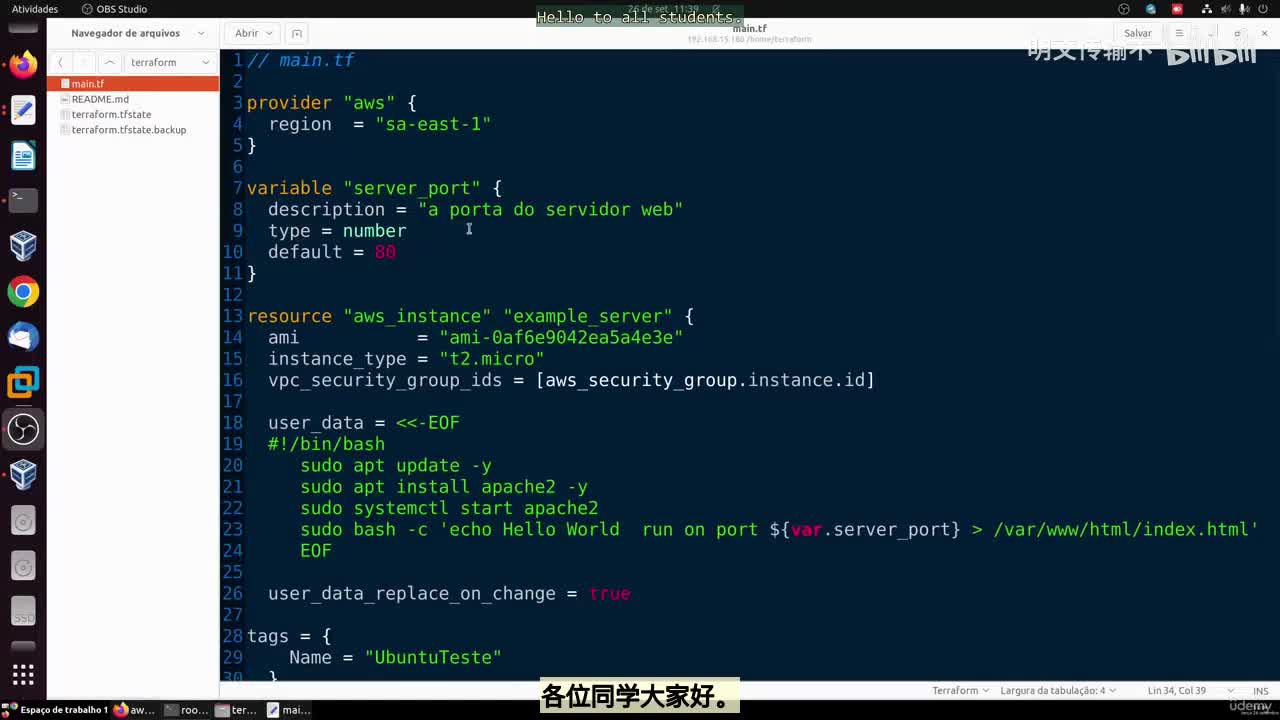The width and height of the screenshot is (1280, 720).
Task: Place cursor on "server_port" variable name
Action: pos(412,188)
